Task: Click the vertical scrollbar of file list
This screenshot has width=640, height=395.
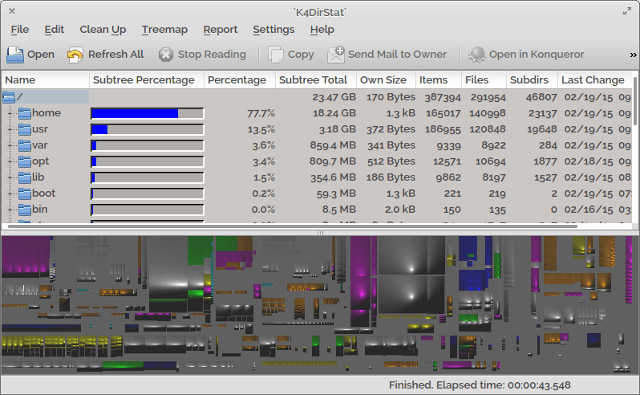Action: coord(635,101)
